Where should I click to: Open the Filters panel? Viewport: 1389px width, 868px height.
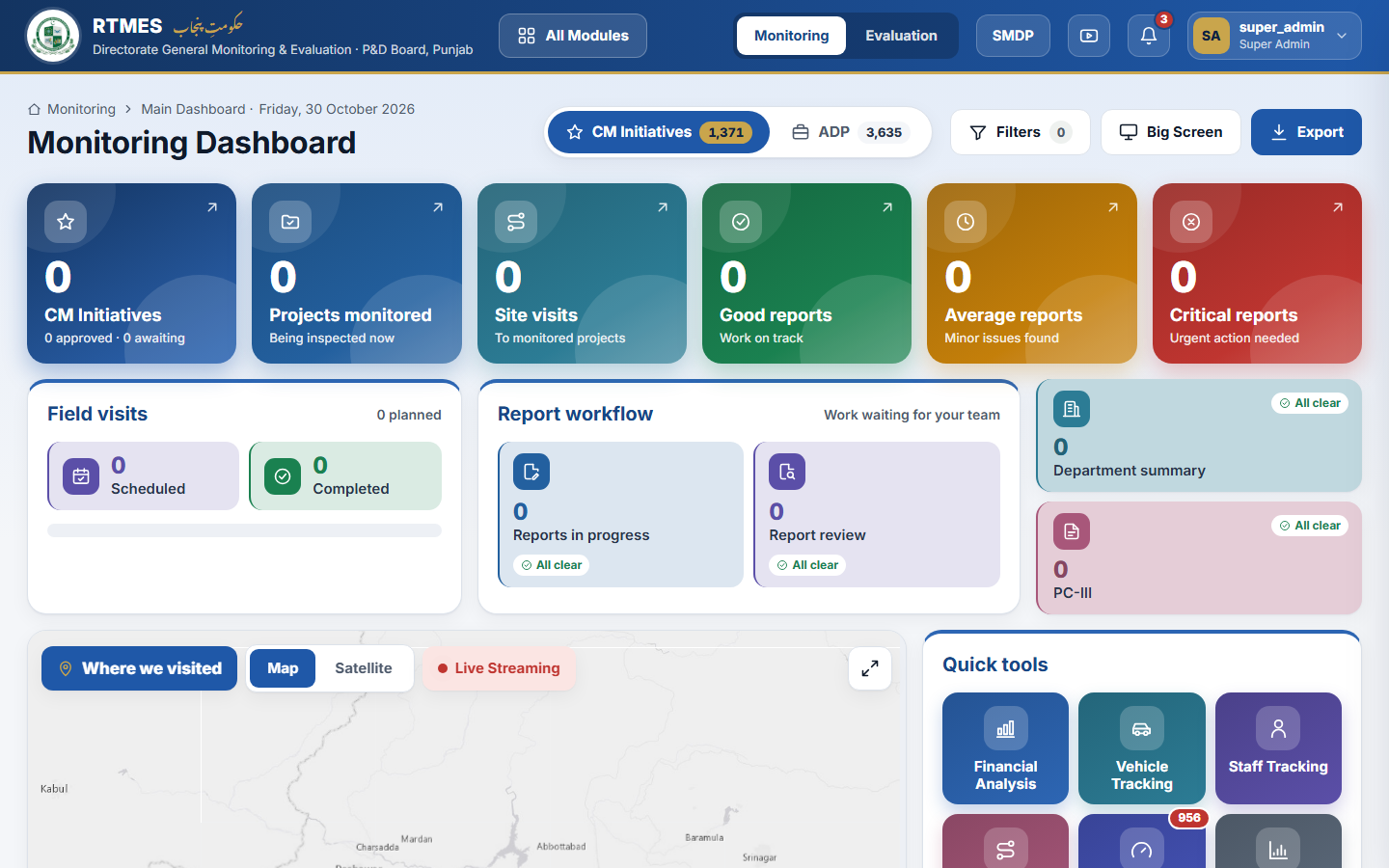[x=1020, y=132]
